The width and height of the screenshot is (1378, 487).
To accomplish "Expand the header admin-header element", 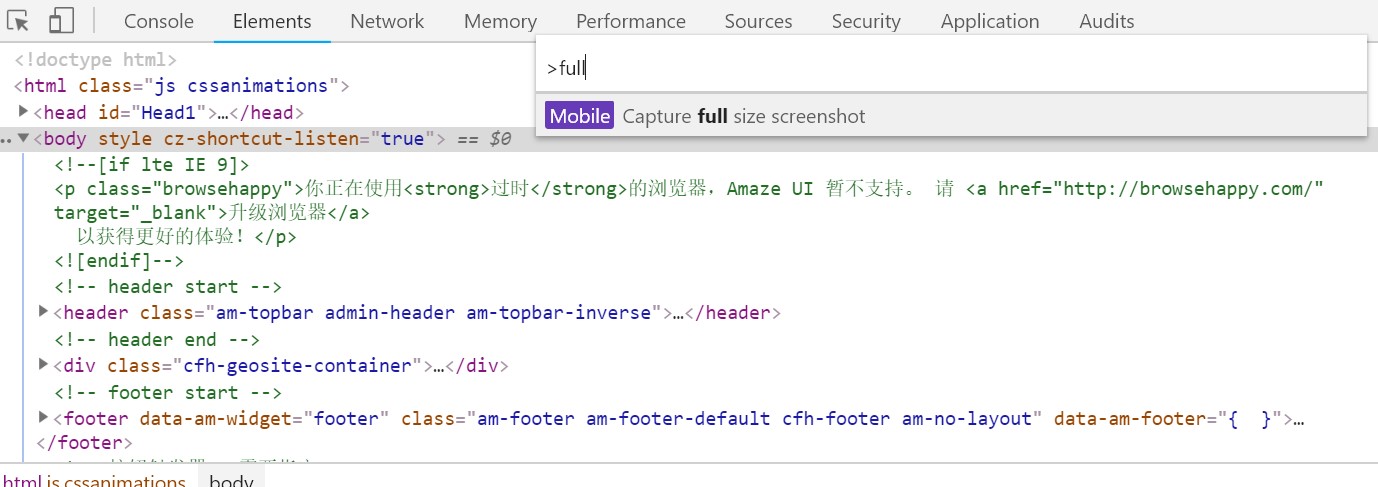I will [43, 312].
